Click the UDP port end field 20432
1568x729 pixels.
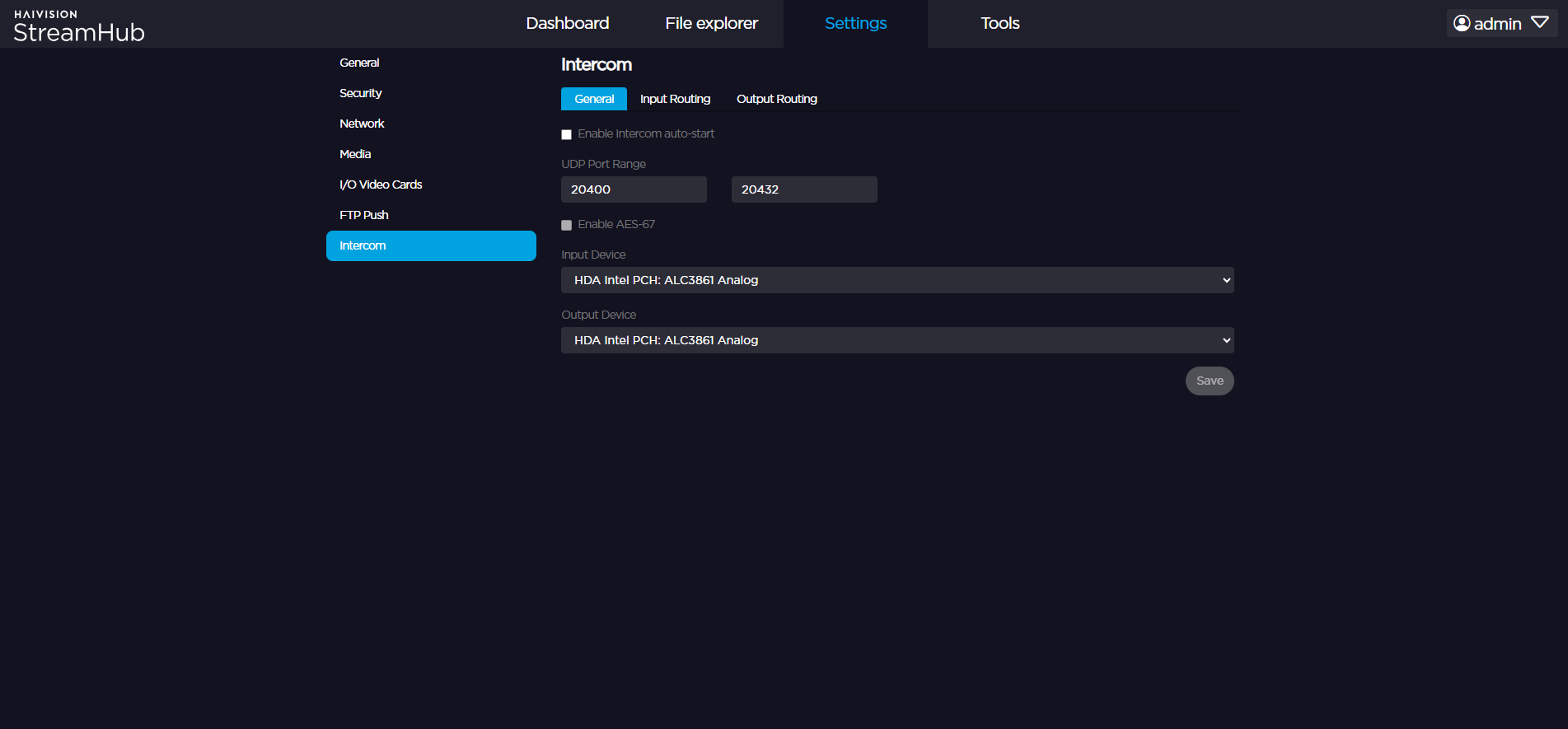(803, 189)
